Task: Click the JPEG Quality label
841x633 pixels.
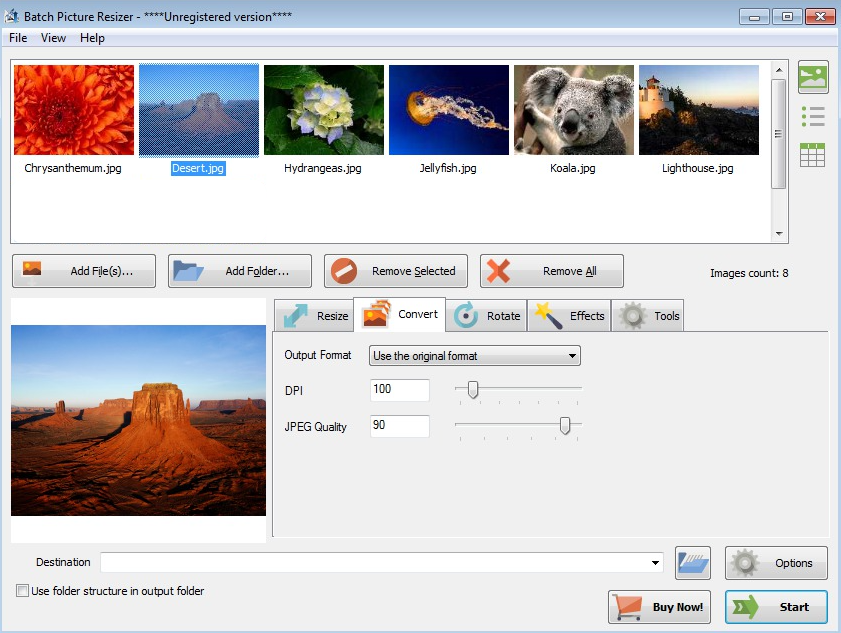Action: click(315, 427)
